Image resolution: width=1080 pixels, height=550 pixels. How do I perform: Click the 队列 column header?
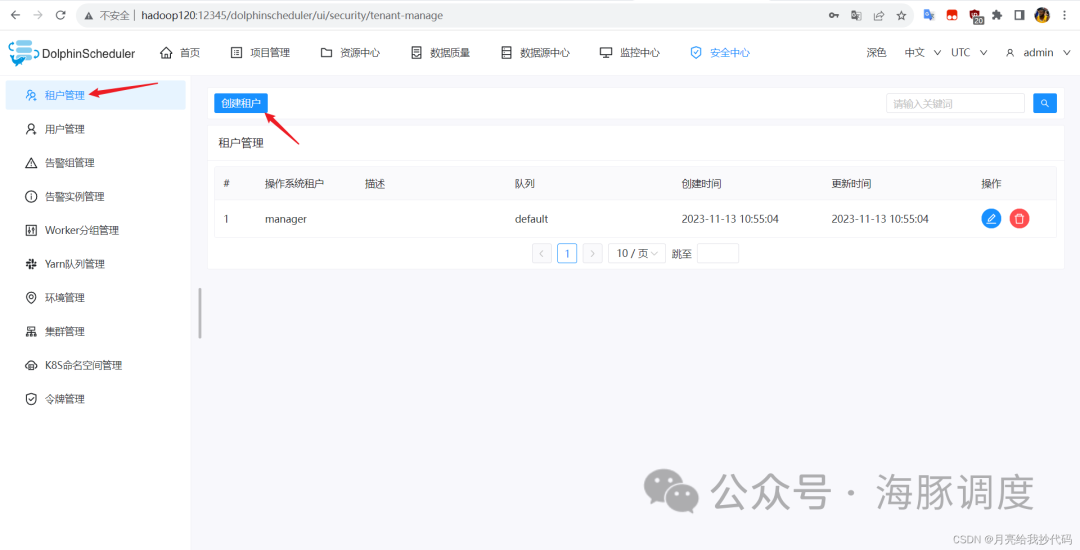[x=525, y=184]
